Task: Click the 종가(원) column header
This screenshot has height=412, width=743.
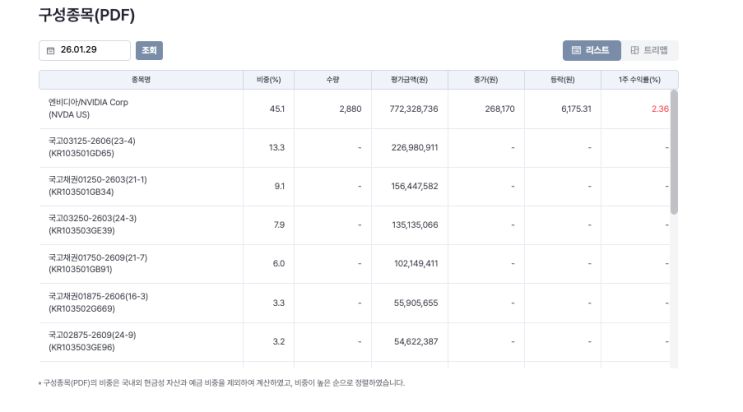Action: pos(486,80)
